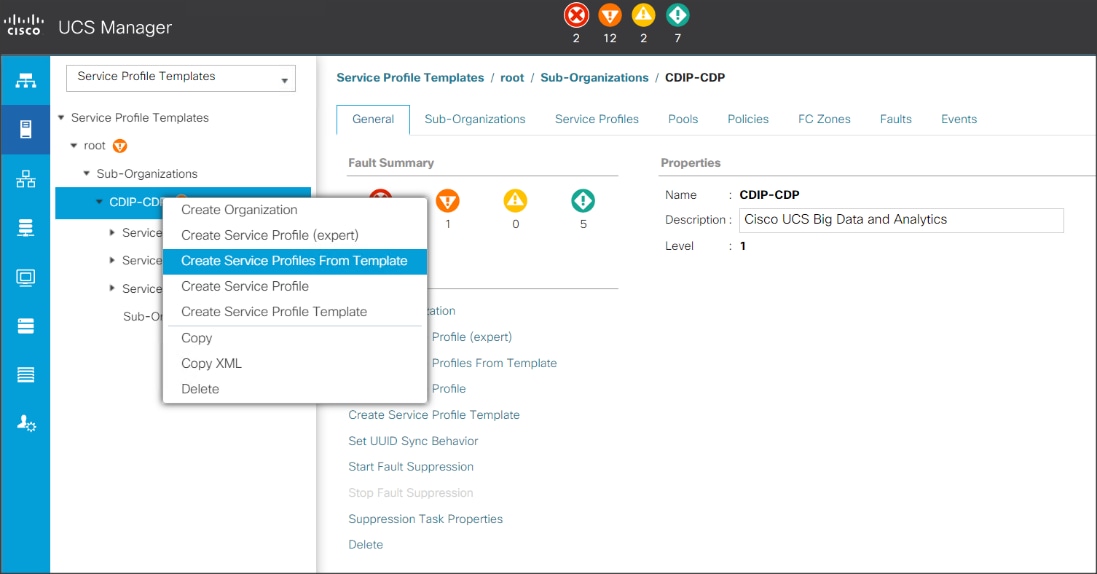The width and height of the screenshot is (1097, 574).
Task: Open the LAN navigation icon in sidebar
Action: pyautogui.click(x=25, y=179)
